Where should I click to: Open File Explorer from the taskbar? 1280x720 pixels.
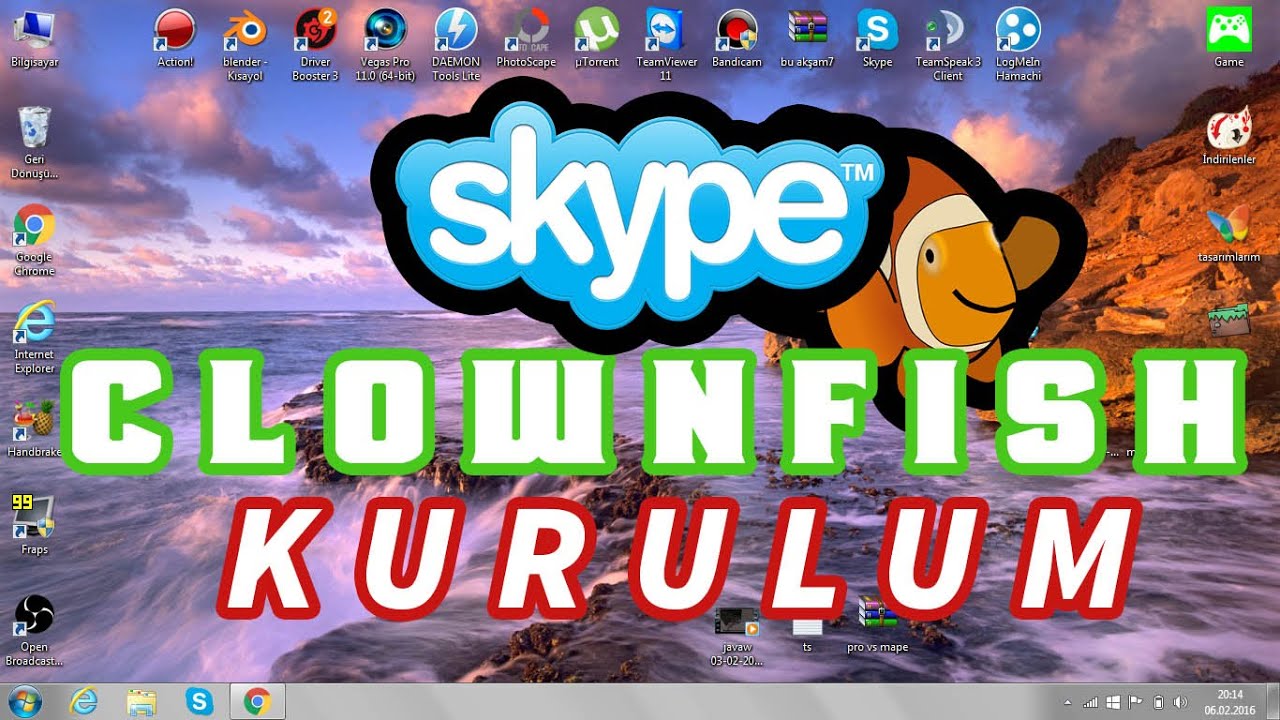[x=142, y=702]
